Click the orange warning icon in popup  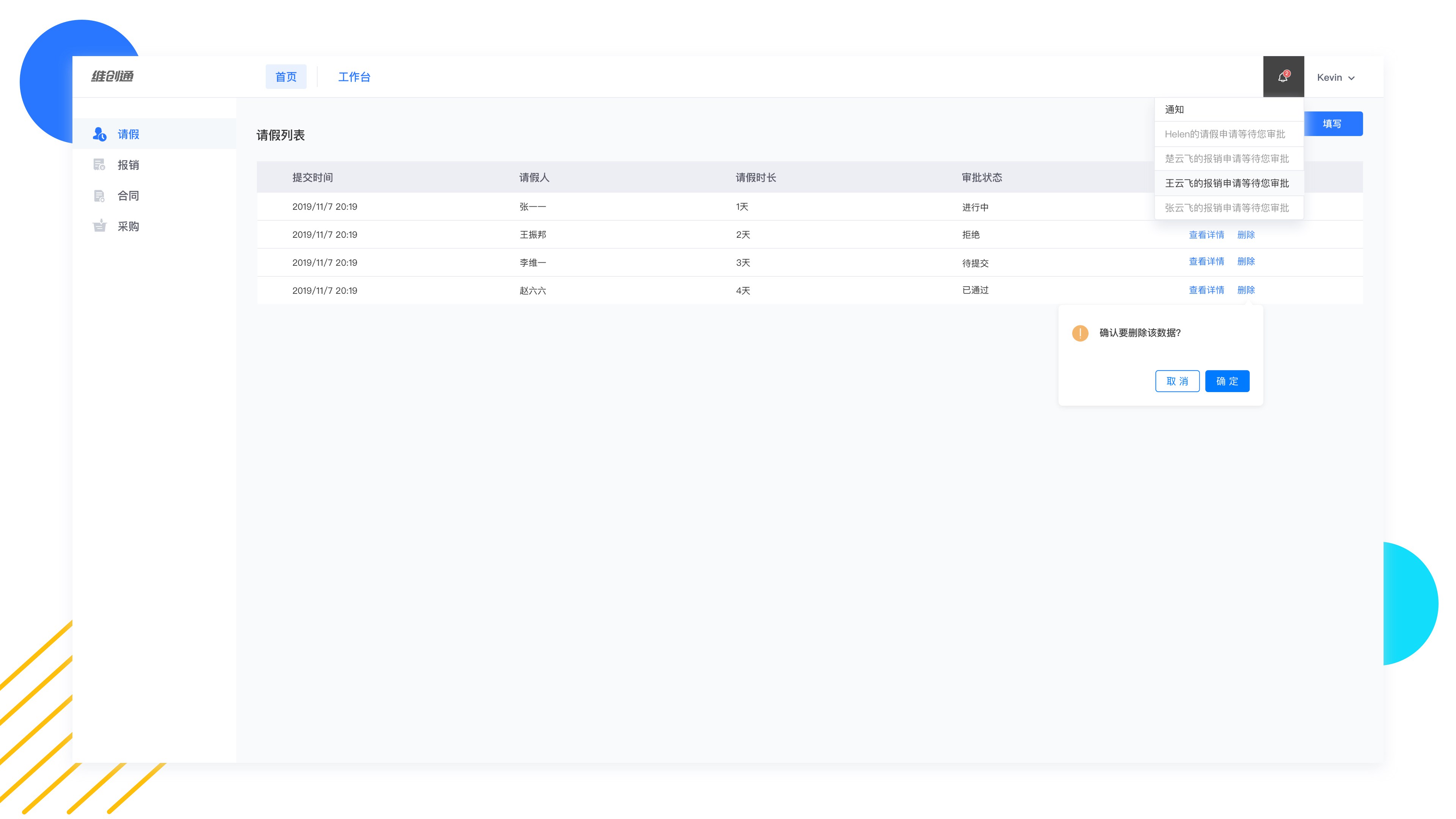[1080, 333]
